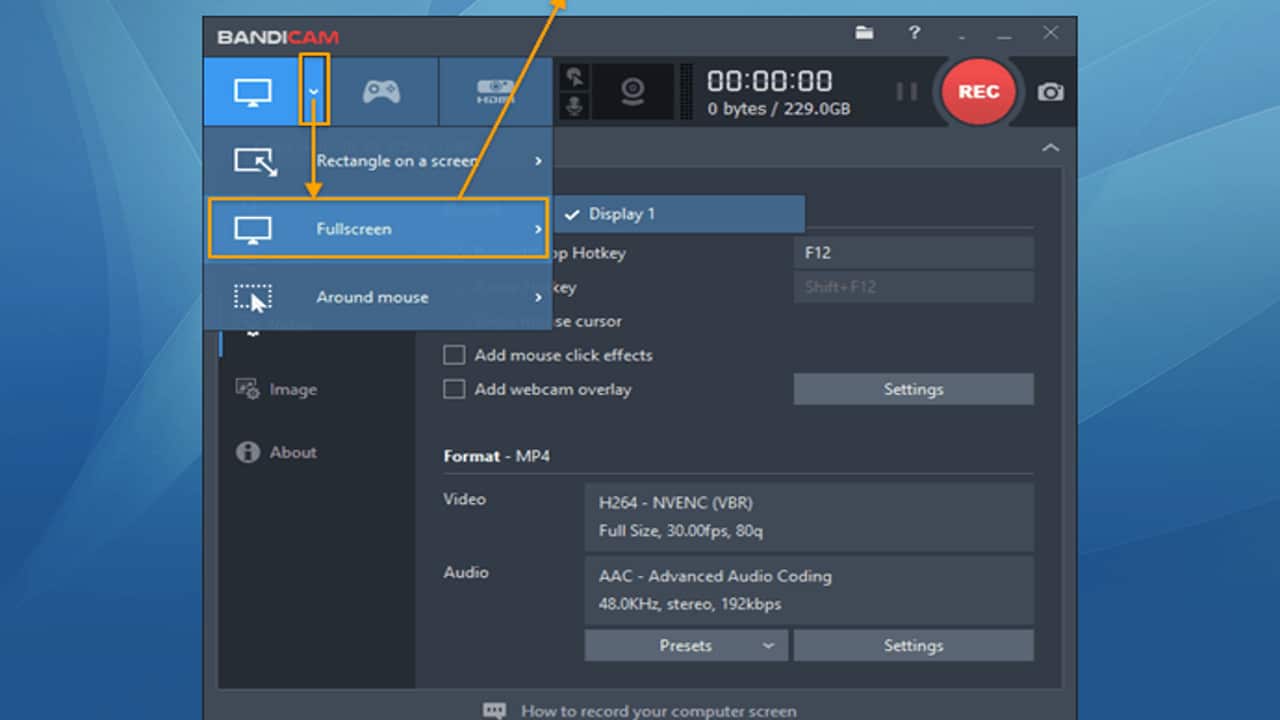Viewport: 1280px width, 720px height.
Task: Click the F12 hotkey field
Action: tap(913, 253)
